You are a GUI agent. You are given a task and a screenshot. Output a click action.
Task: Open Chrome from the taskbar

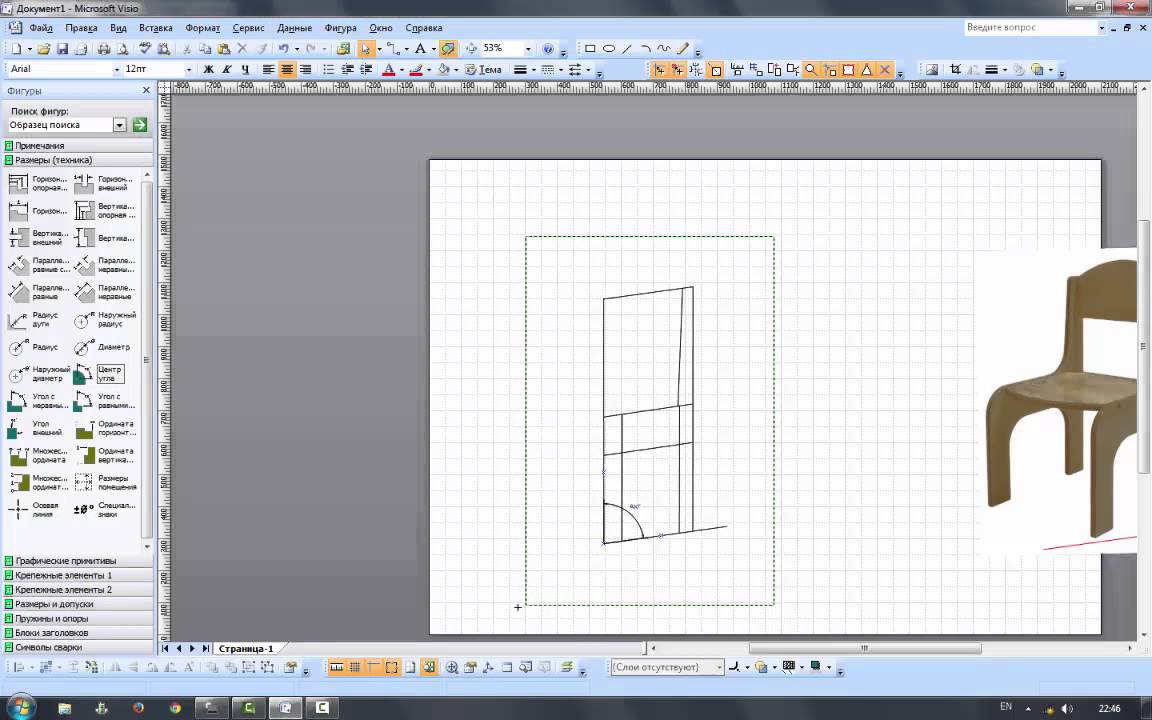[175, 708]
